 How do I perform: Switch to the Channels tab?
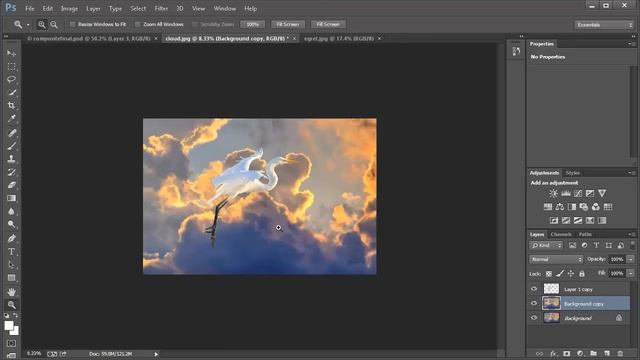561,234
